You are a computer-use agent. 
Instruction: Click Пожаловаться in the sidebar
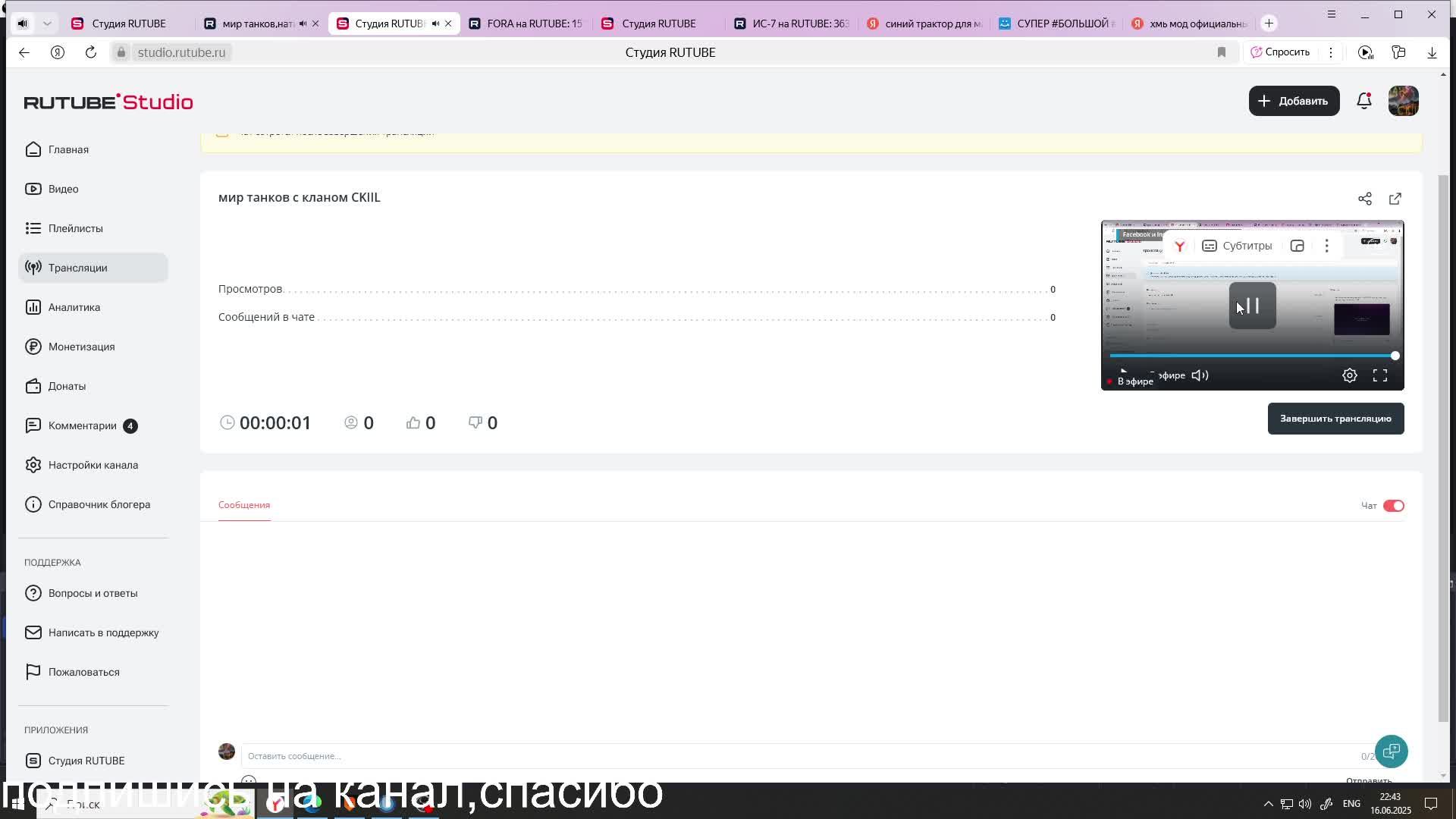tap(93, 672)
